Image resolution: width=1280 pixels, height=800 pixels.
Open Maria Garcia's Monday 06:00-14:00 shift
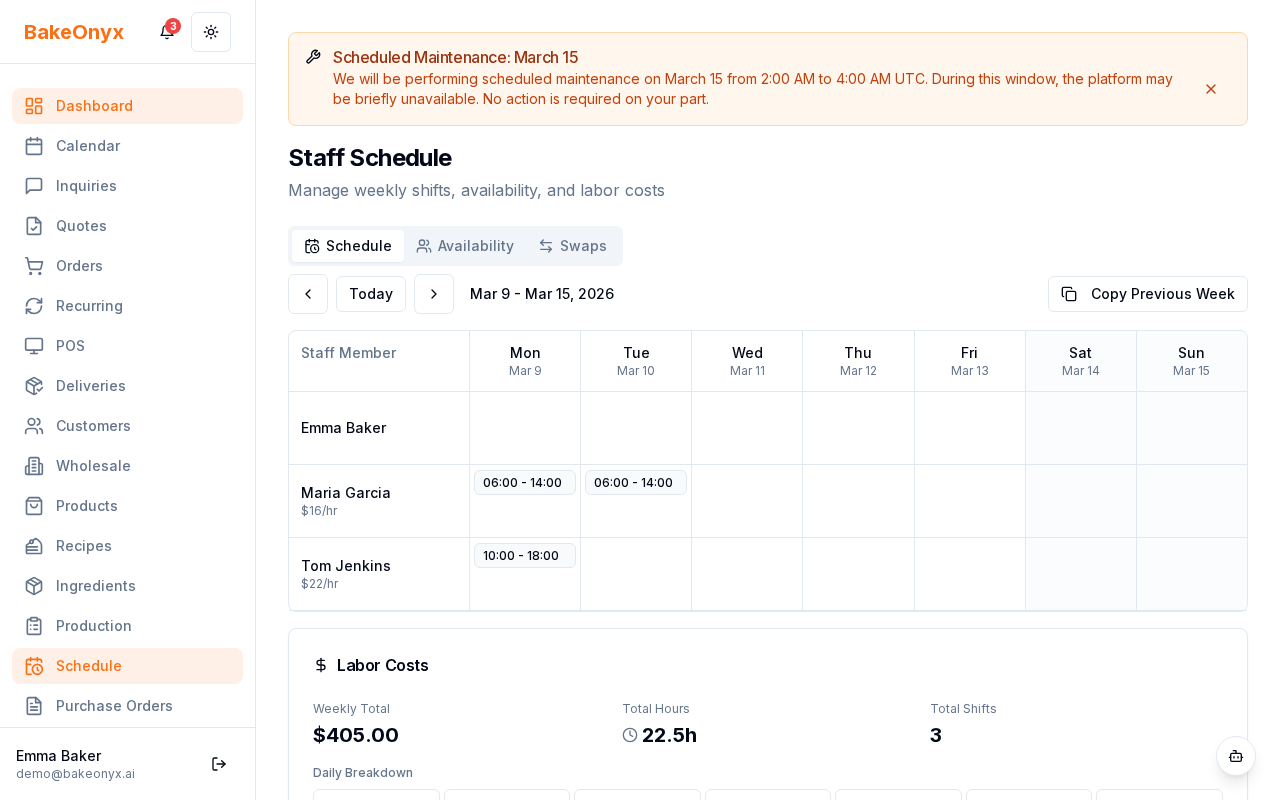[x=524, y=482]
